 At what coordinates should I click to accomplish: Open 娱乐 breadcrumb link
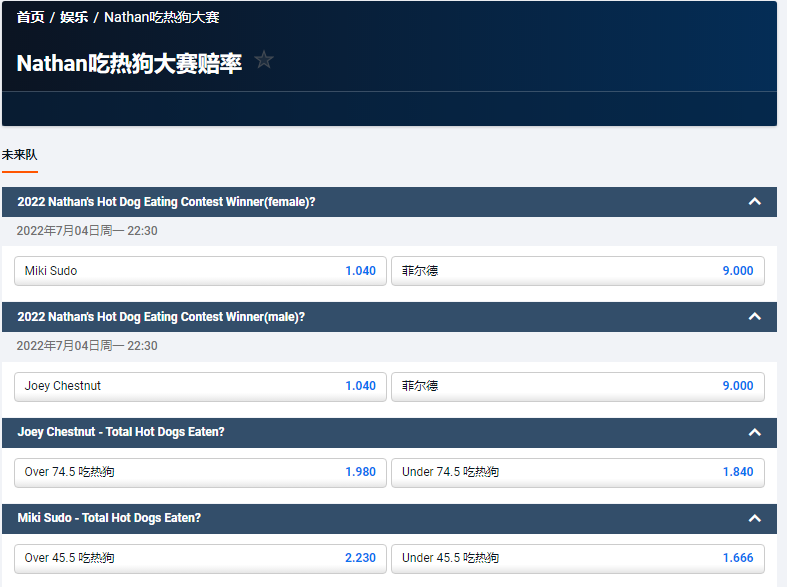[74, 17]
